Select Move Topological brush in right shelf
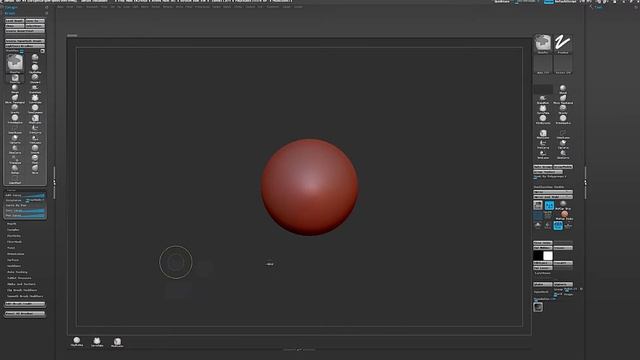 tap(563, 99)
